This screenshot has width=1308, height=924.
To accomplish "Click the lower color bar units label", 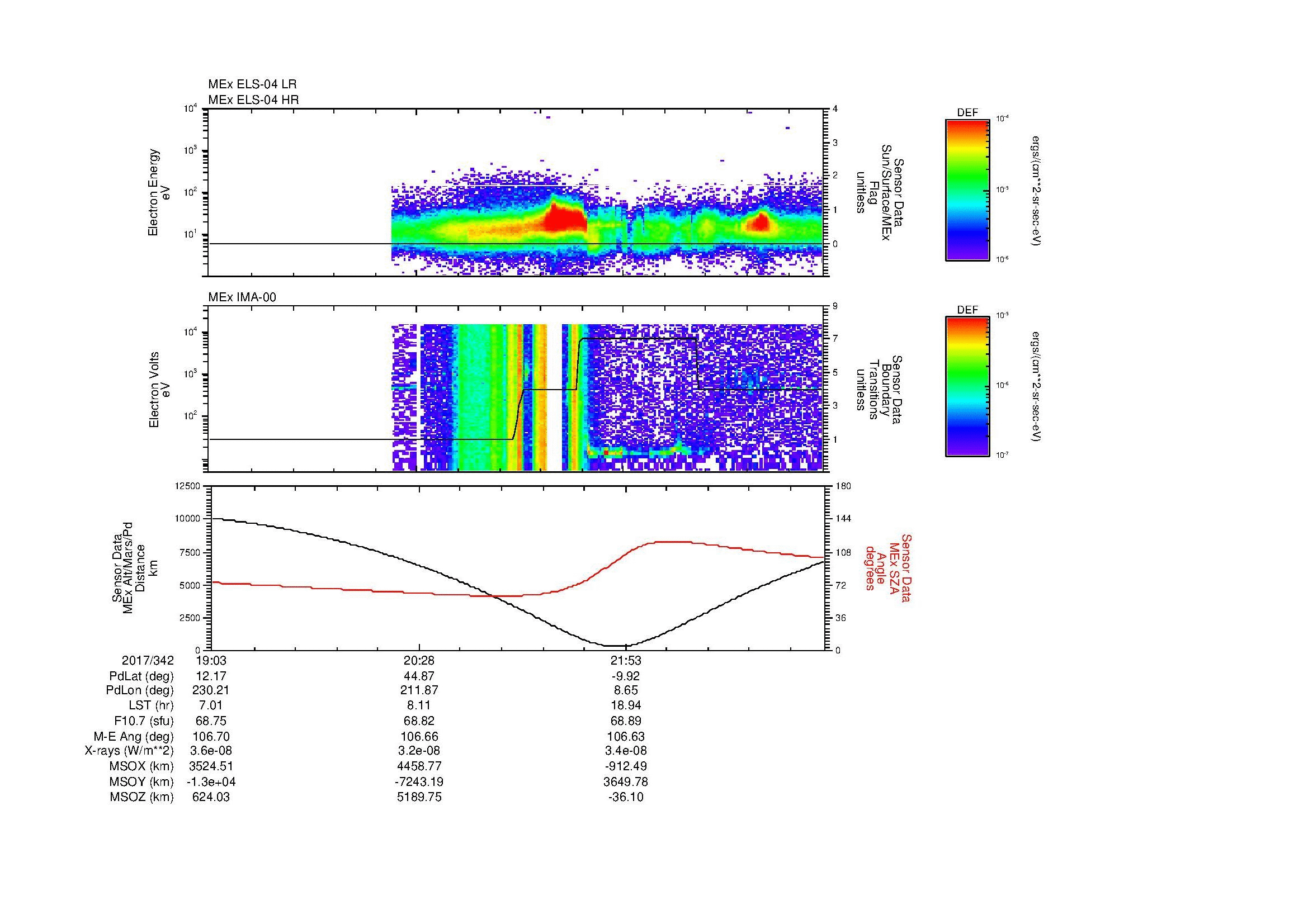I will point(1037,387).
